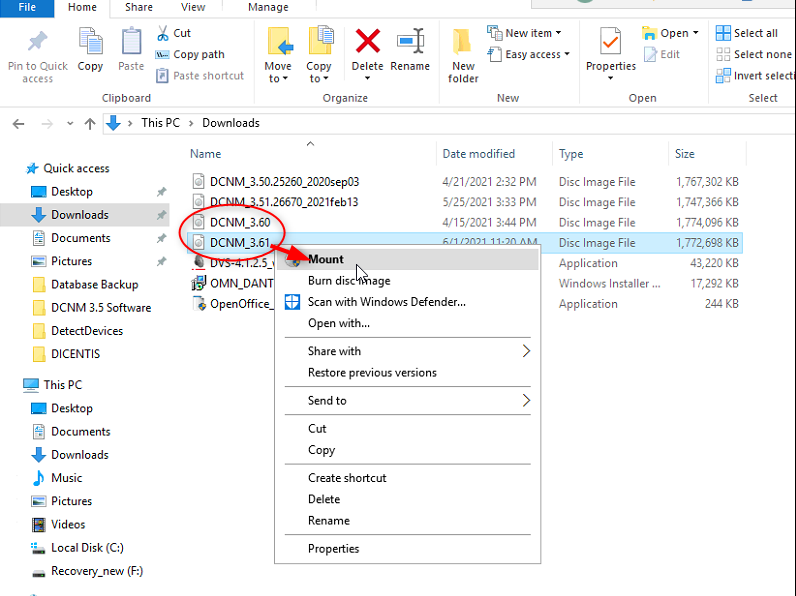The width and height of the screenshot is (796, 596).
Task: Open DCNM 3.5 Software folder in sidebar
Action: click(101, 308)
